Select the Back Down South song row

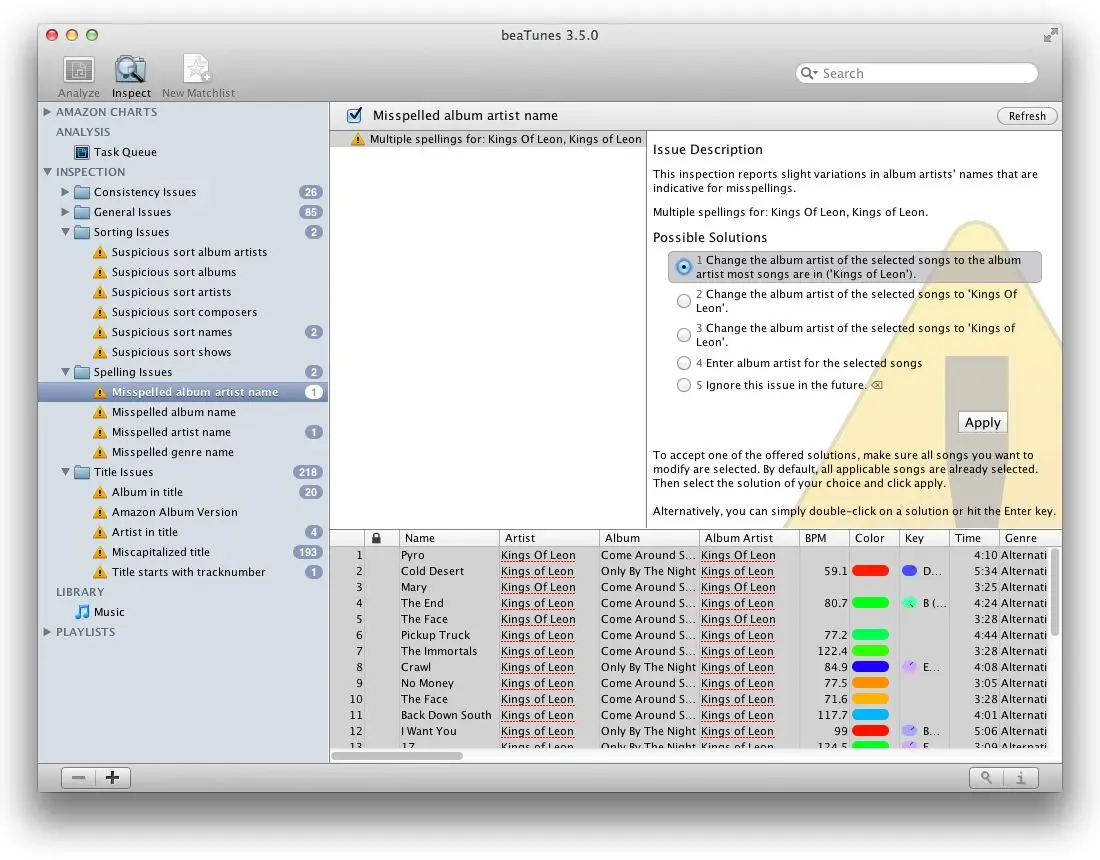pyautogui.click(x=690, y=715)
